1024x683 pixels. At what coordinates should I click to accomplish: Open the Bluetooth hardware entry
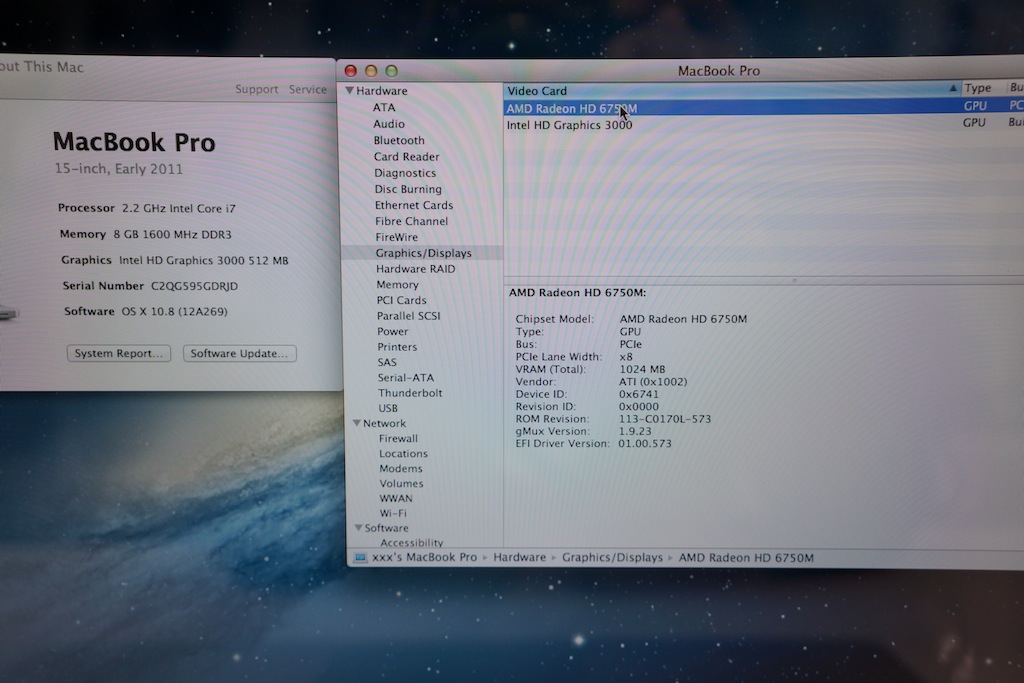(399, 140)
